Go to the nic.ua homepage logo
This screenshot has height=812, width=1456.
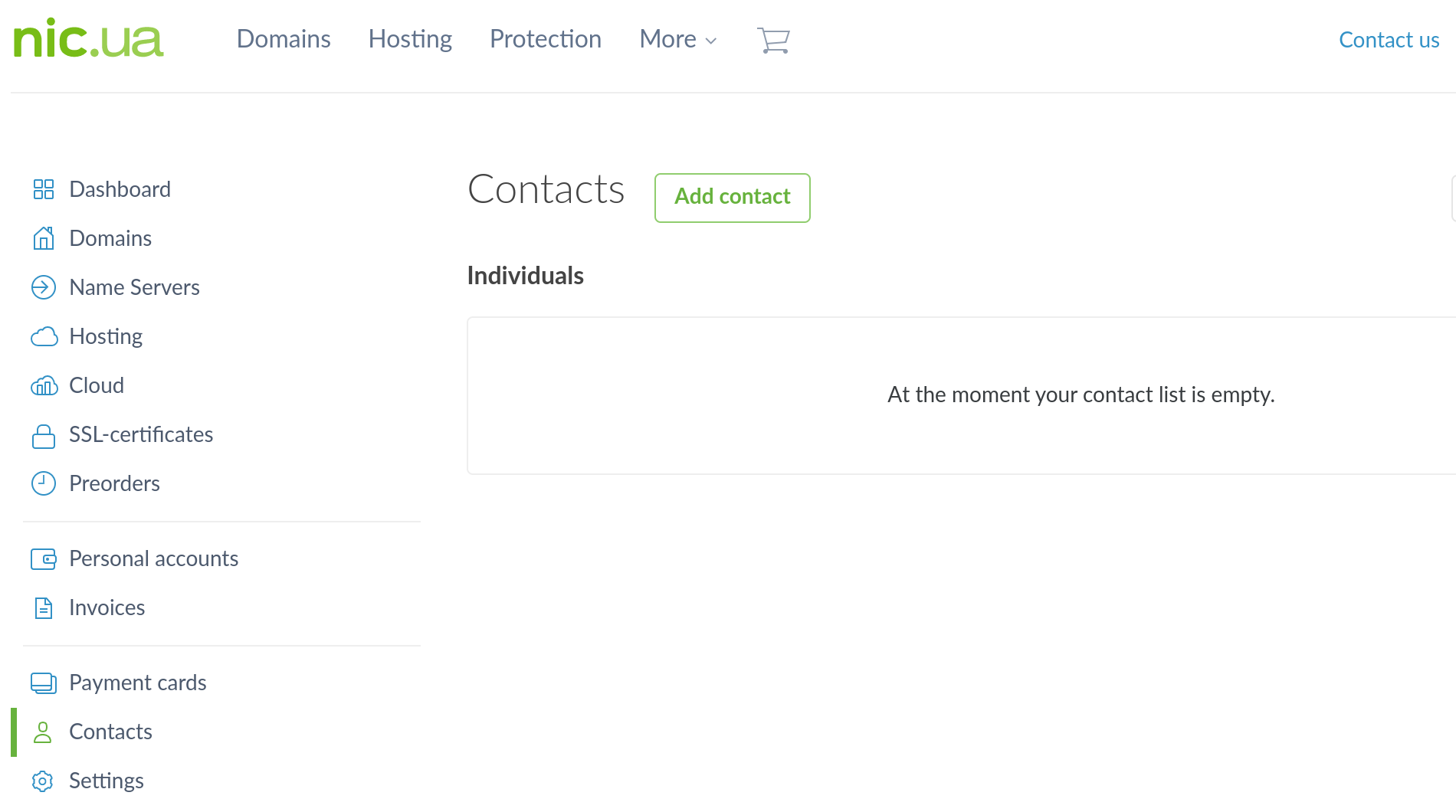(x=89, y=40)
